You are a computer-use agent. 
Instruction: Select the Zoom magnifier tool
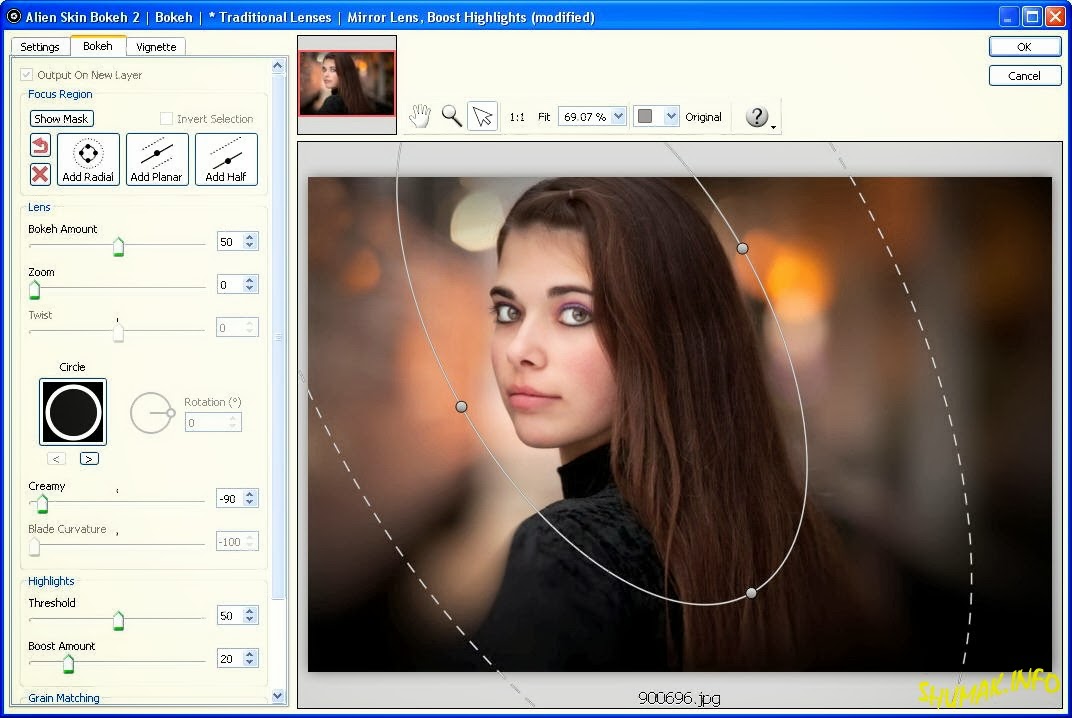[x=451, y=116]
